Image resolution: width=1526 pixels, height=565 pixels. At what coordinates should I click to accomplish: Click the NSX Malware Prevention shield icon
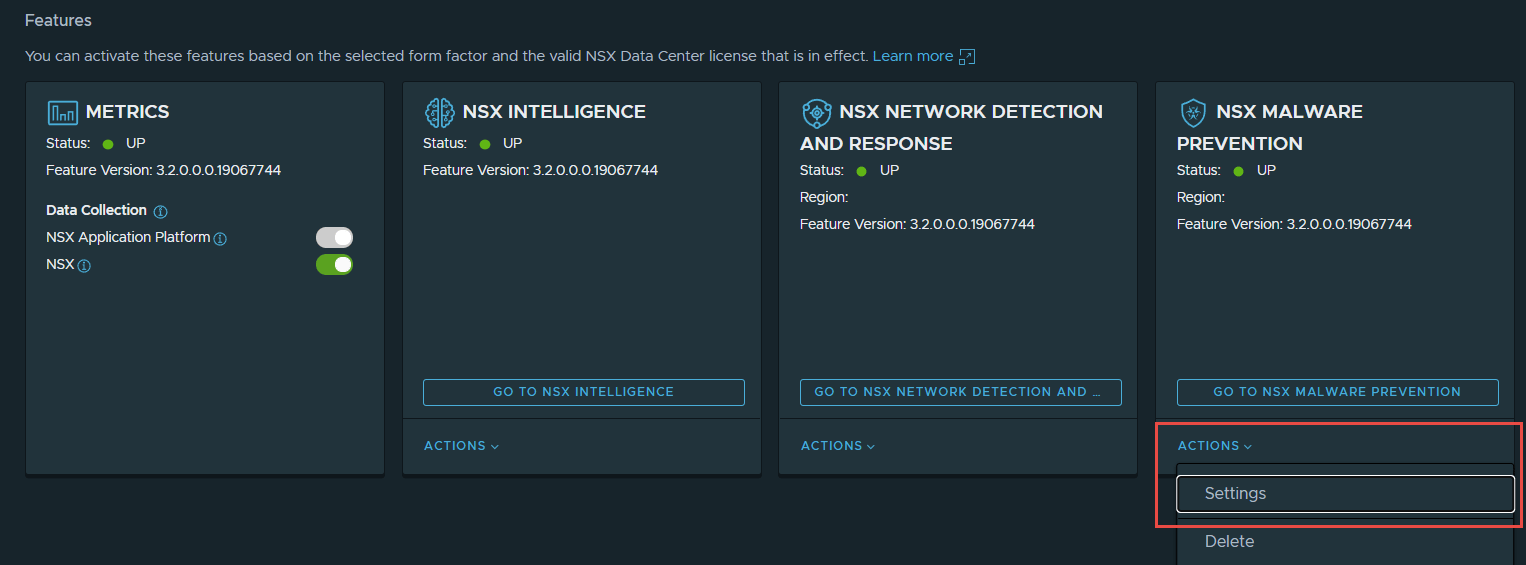pyautogui.click(x=1193, y=112)
